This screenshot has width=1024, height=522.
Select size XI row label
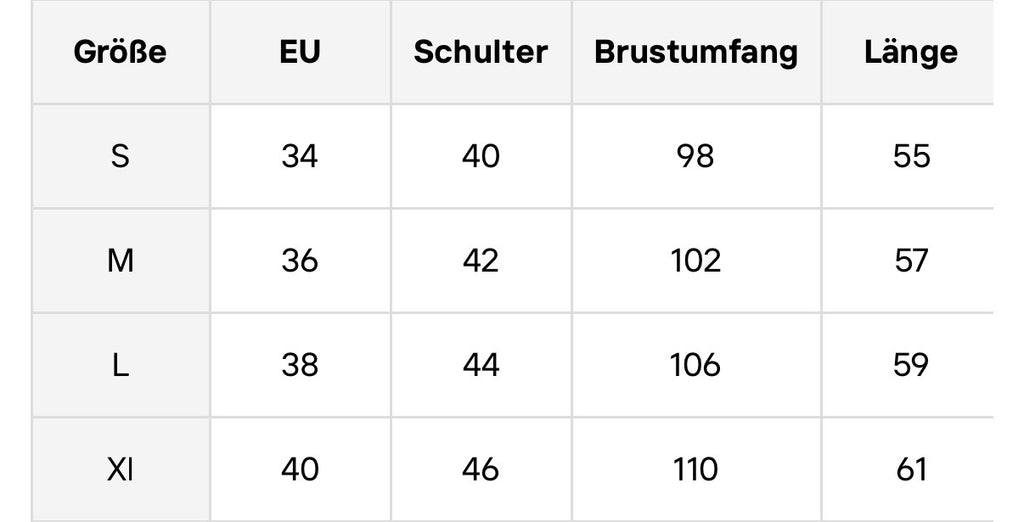(x=120, y=469)
